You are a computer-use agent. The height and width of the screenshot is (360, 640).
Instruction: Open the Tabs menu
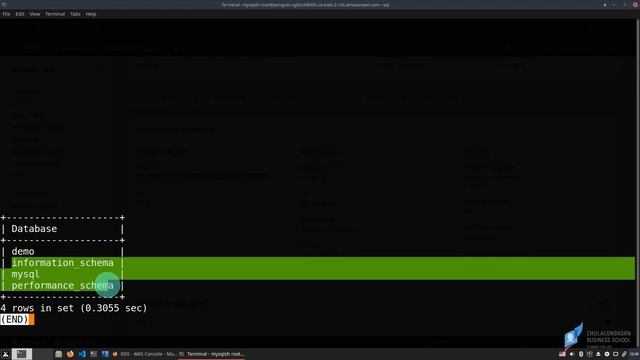(x=75, y=14)
